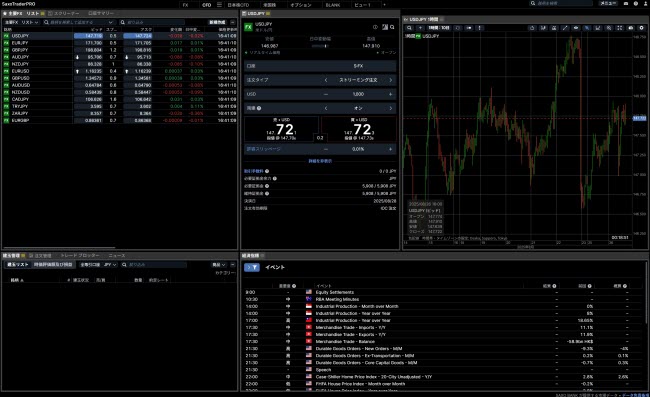Select the EURGBP row in watchlist
The image size is (650, 397).
[120, 120]
